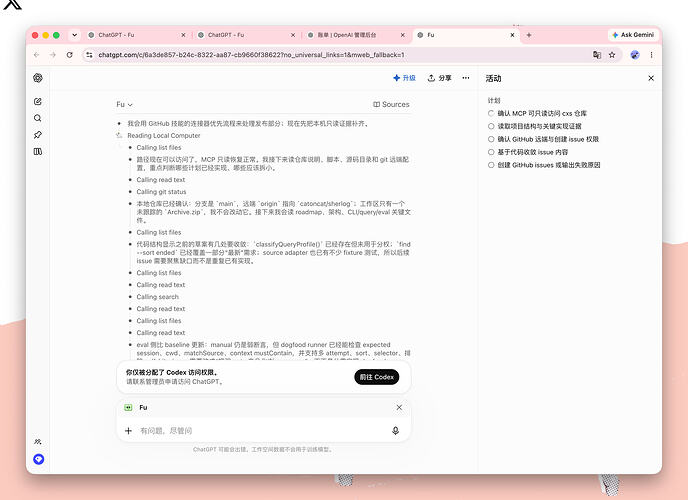Open the Sources panel
688x500 pixels.
[391, 104]
